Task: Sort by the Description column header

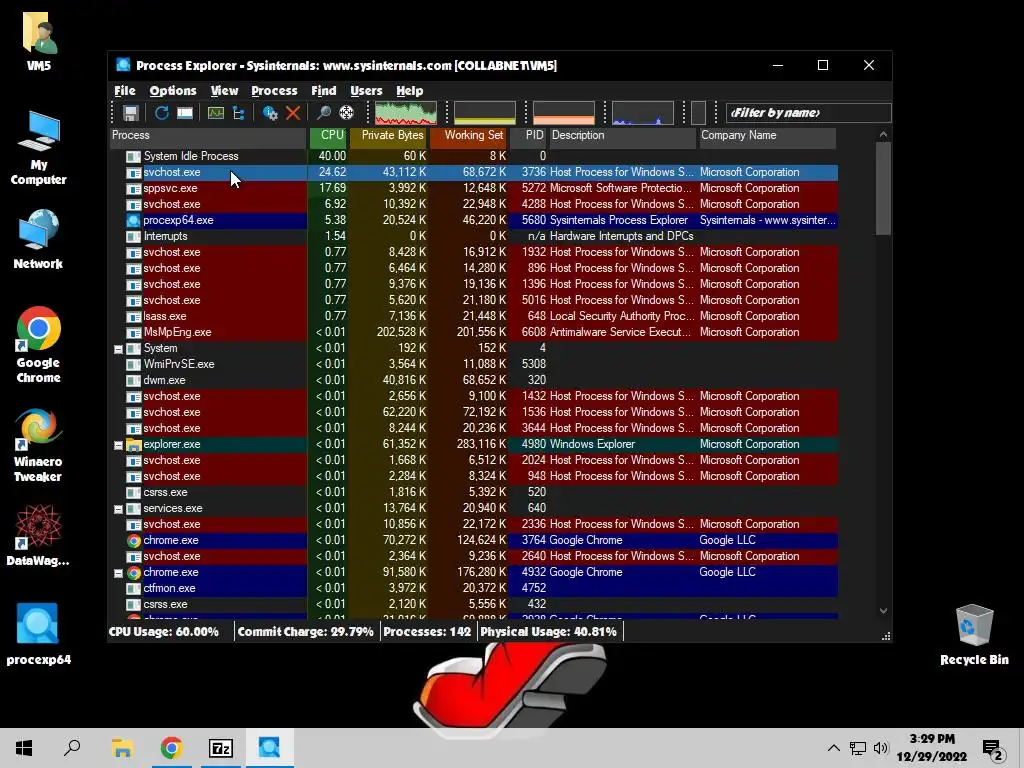Action: click(x=622, y=136)
